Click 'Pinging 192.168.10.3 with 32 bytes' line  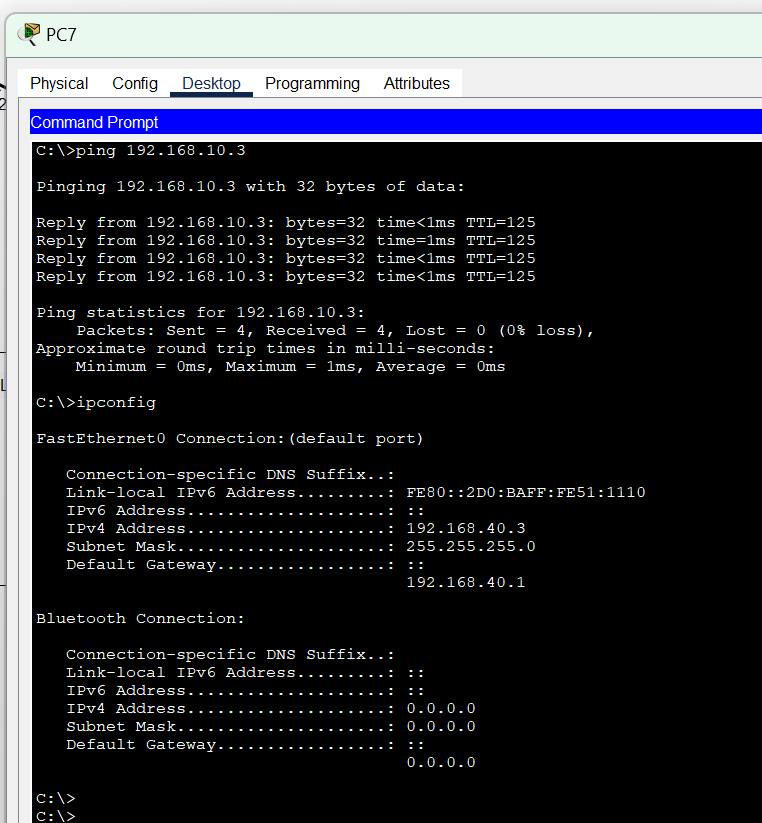tap(250, 187)
